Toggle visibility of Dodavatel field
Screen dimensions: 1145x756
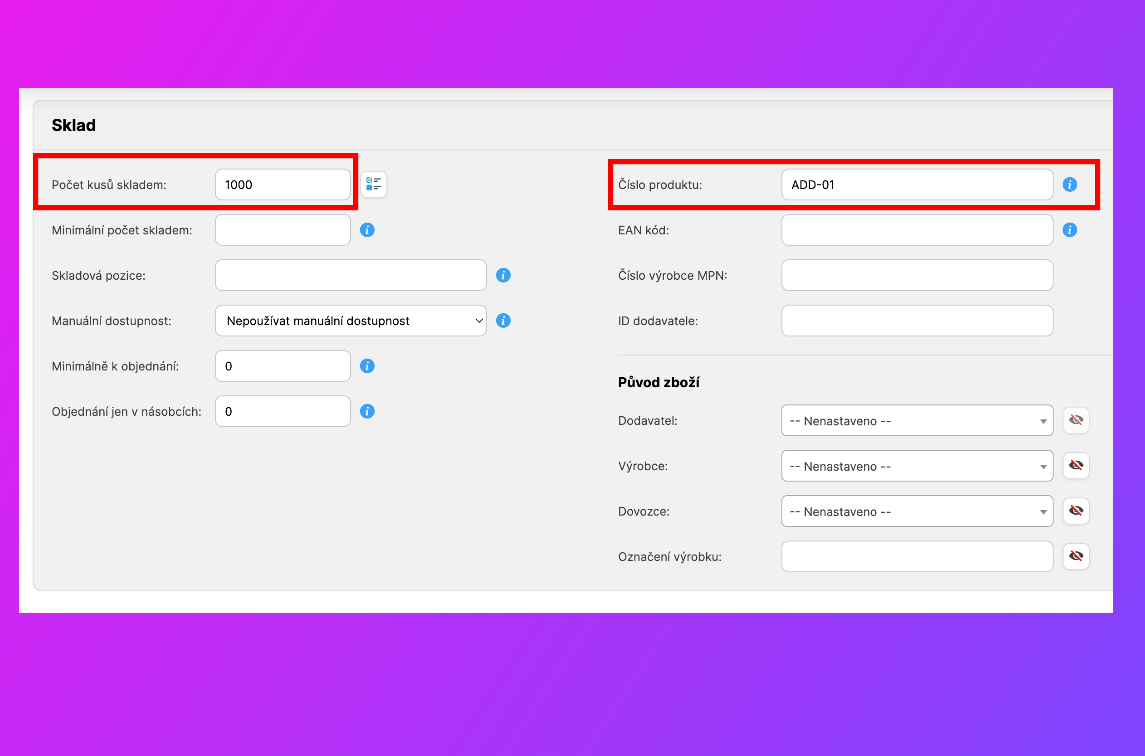point(1076,421)
